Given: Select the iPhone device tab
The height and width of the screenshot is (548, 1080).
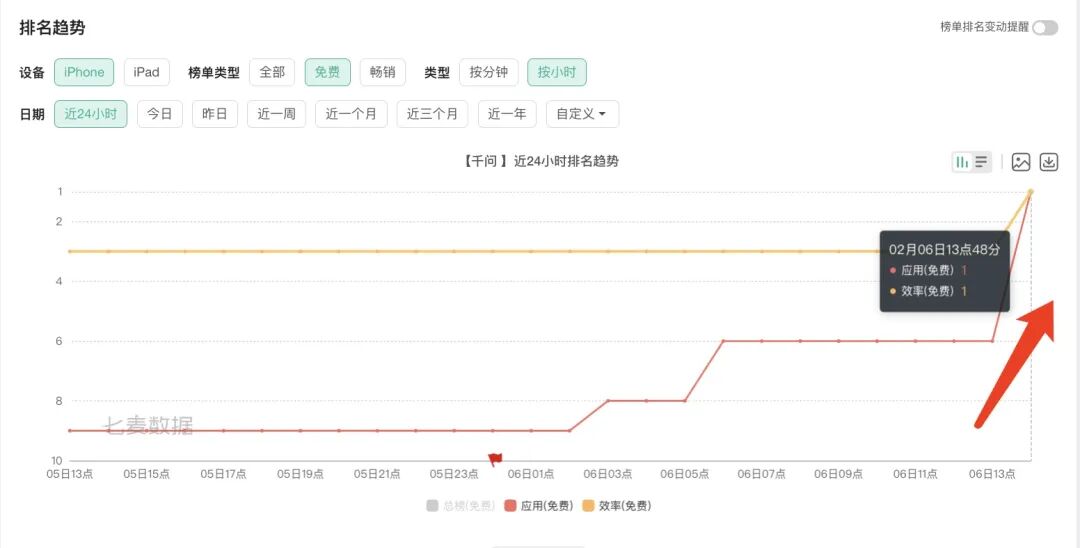Looking at the screenshot, I should tap(84, 72).
